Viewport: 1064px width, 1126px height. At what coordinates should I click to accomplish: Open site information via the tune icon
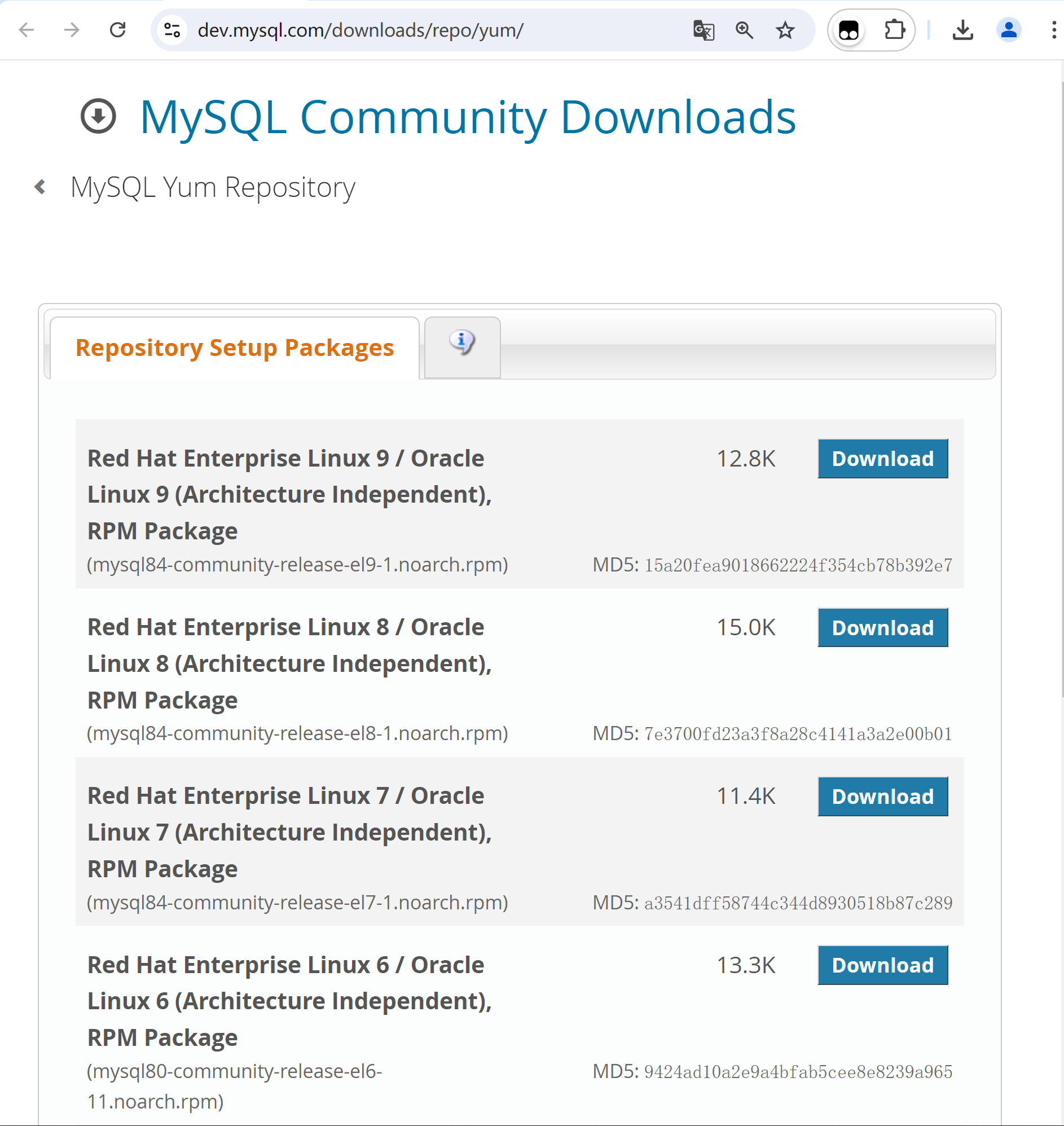tap(172, 30)
